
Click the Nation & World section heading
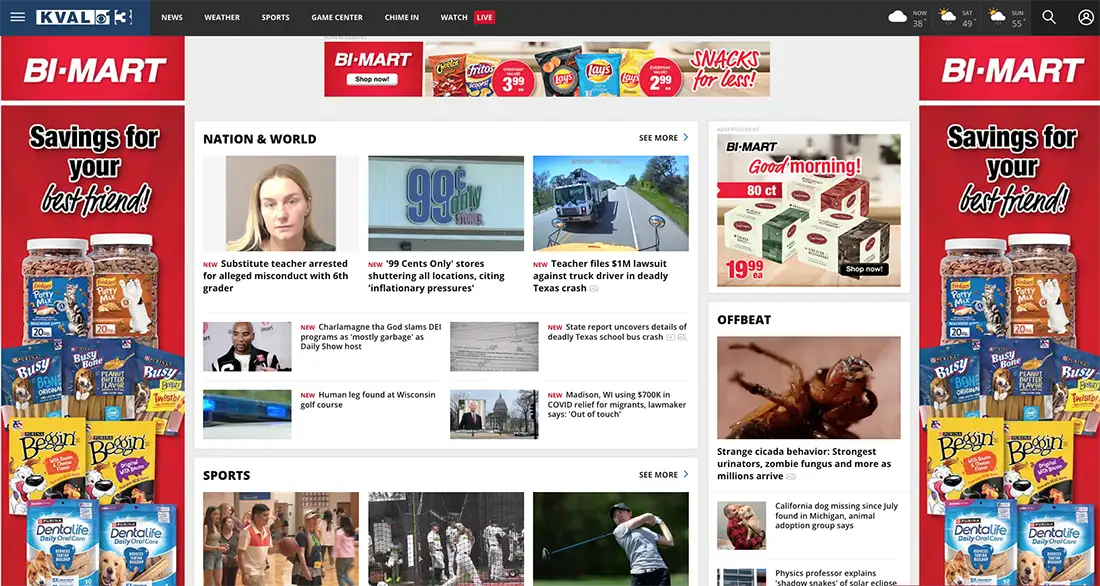260,139
